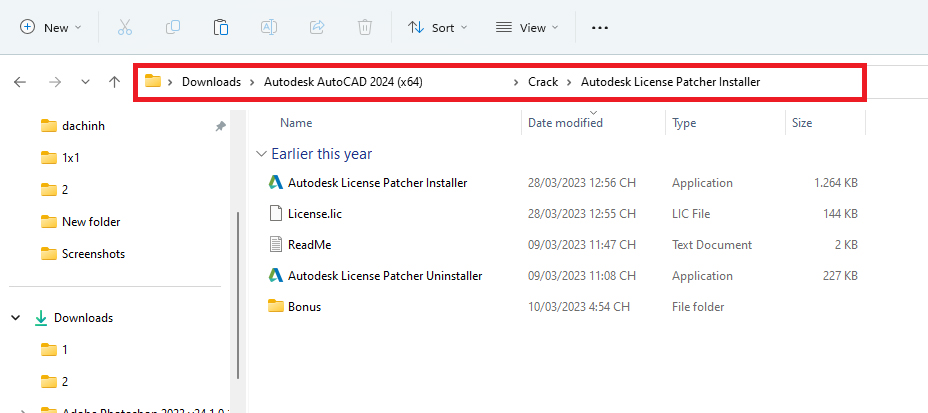Select Autodesk License Patcher Installer application icon

276,183
